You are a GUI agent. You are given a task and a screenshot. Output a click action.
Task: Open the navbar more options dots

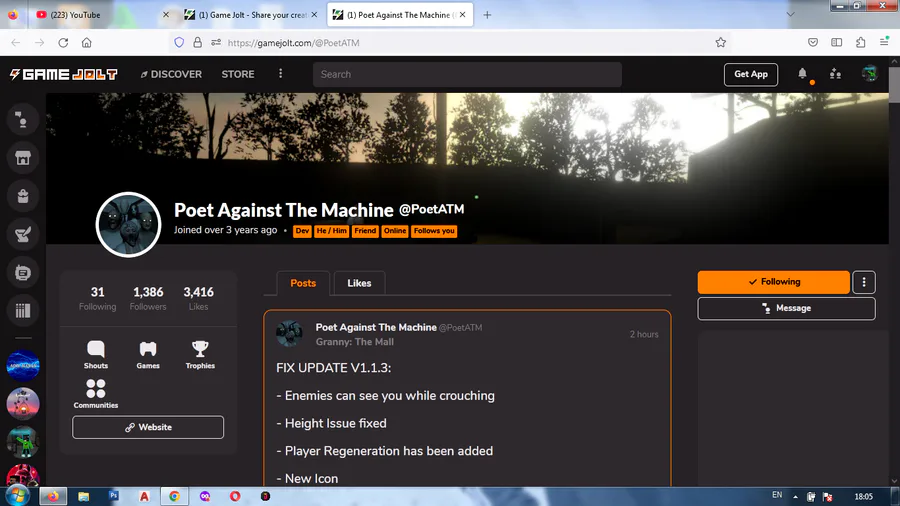point(281,73)
